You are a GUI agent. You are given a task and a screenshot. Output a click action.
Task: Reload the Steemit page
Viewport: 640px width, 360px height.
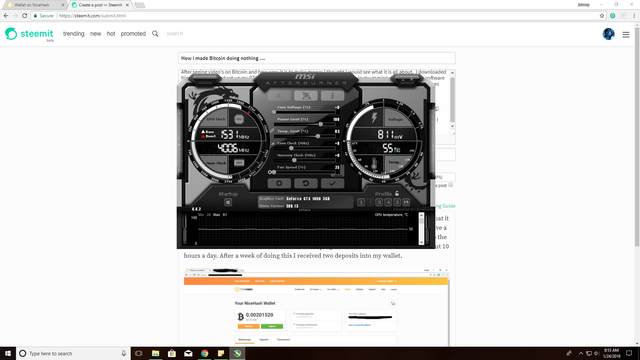(x=24, y=16)
